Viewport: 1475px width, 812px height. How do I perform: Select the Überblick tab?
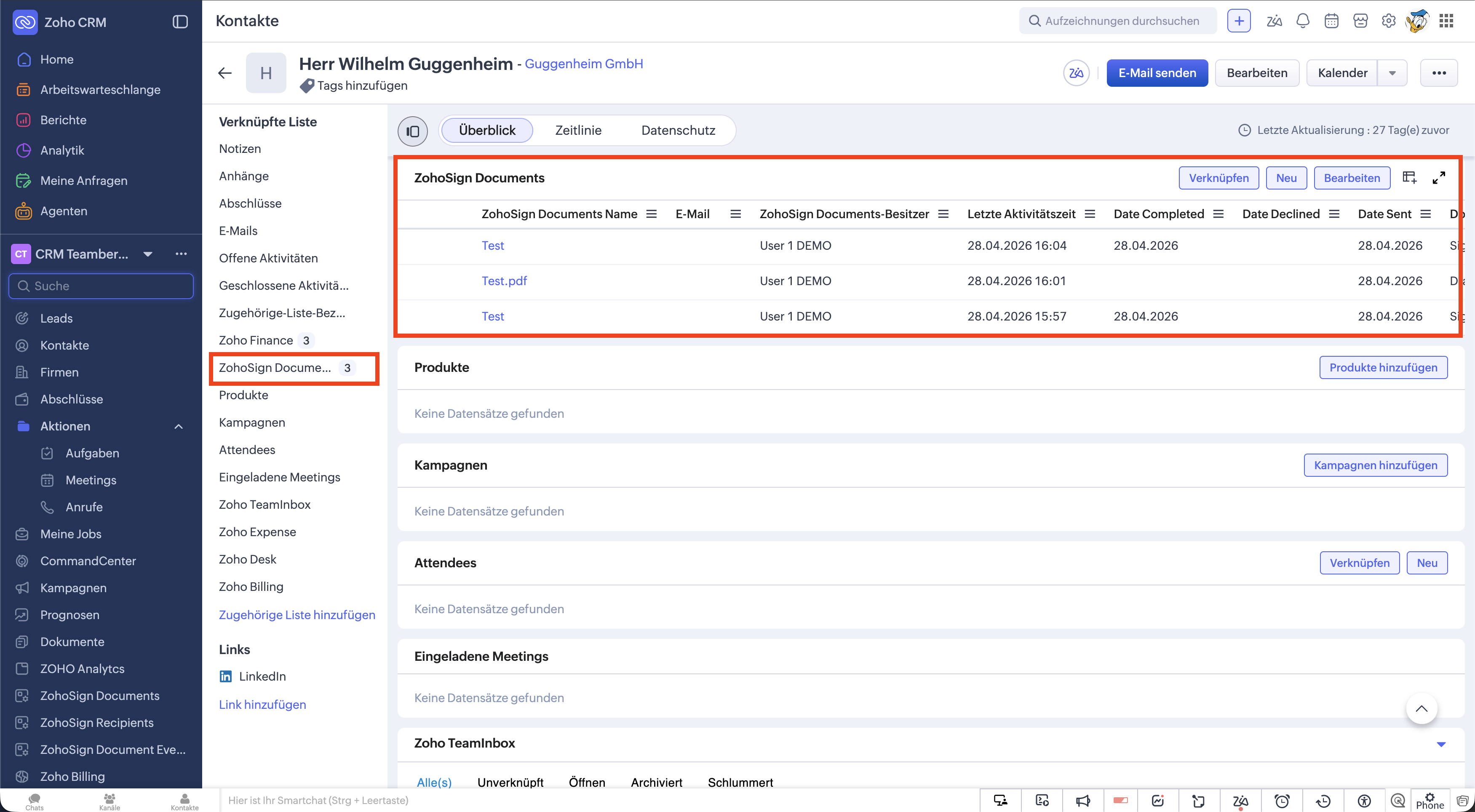(487, 131)
